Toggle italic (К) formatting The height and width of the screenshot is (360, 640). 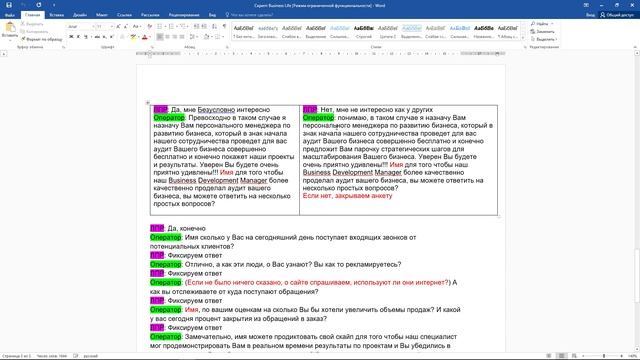coord(78,37)
